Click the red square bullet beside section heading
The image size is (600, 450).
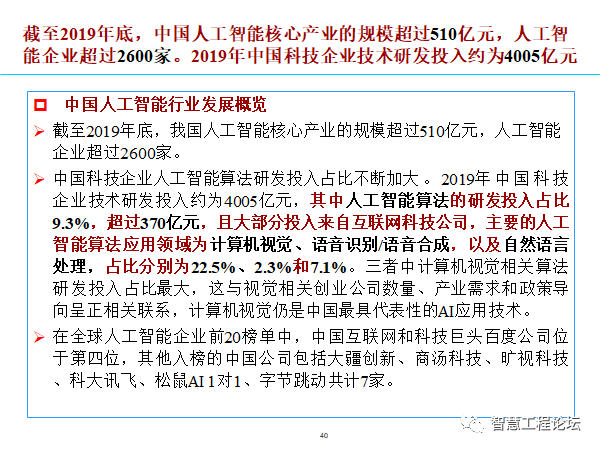click(x=40, y=105)
